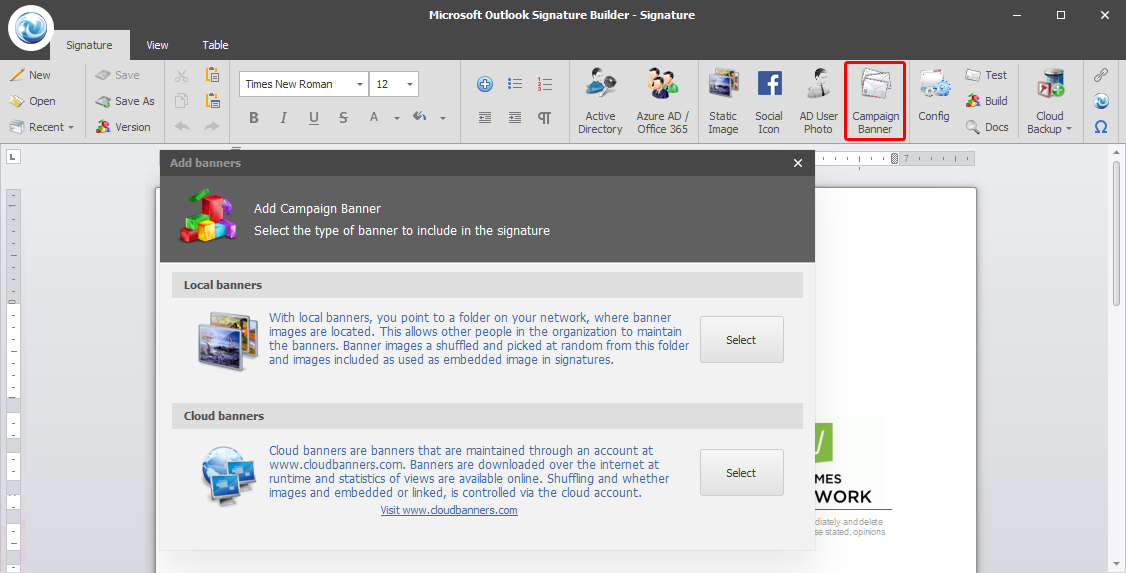Click the right margin marker on the ruler
1126x573 pixels.
pos(894,158)
